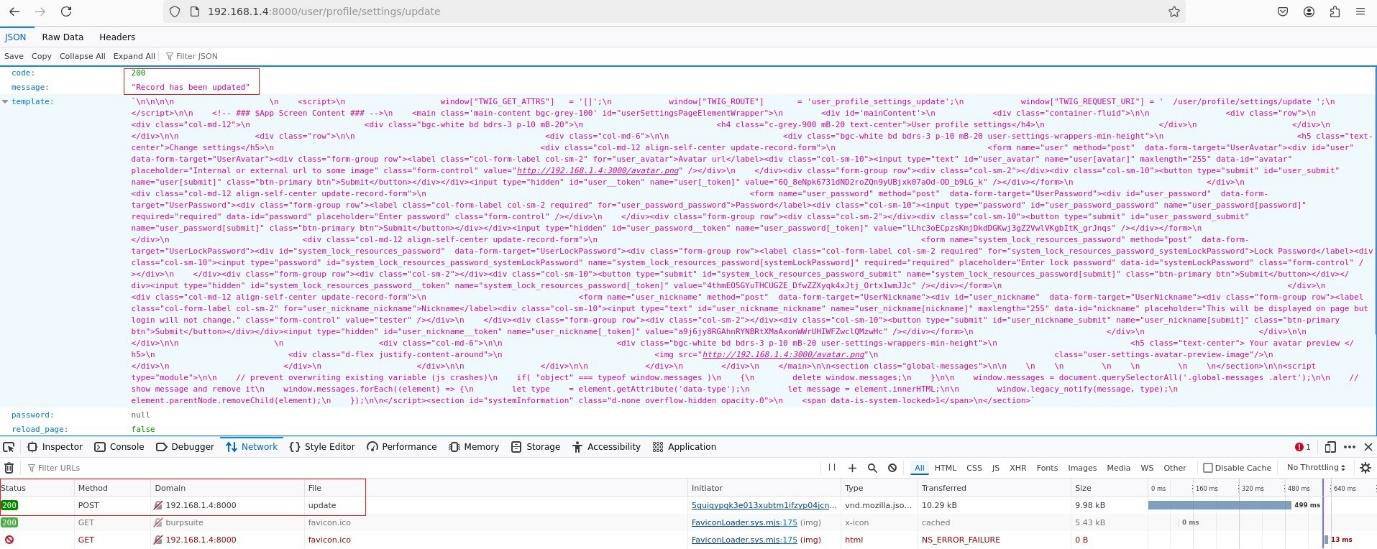
Task: Filter requests by Images
Action: [x=1082, y=468]
